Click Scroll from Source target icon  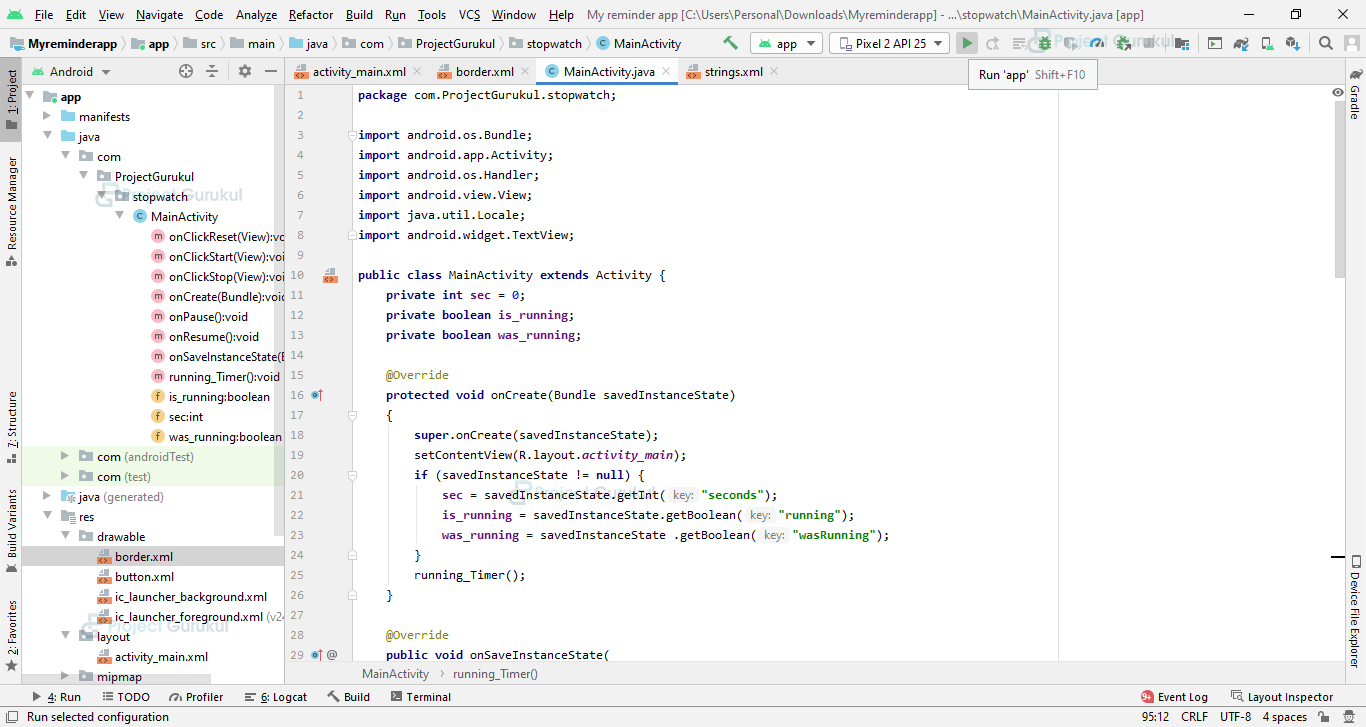click(x=186, y=71)
